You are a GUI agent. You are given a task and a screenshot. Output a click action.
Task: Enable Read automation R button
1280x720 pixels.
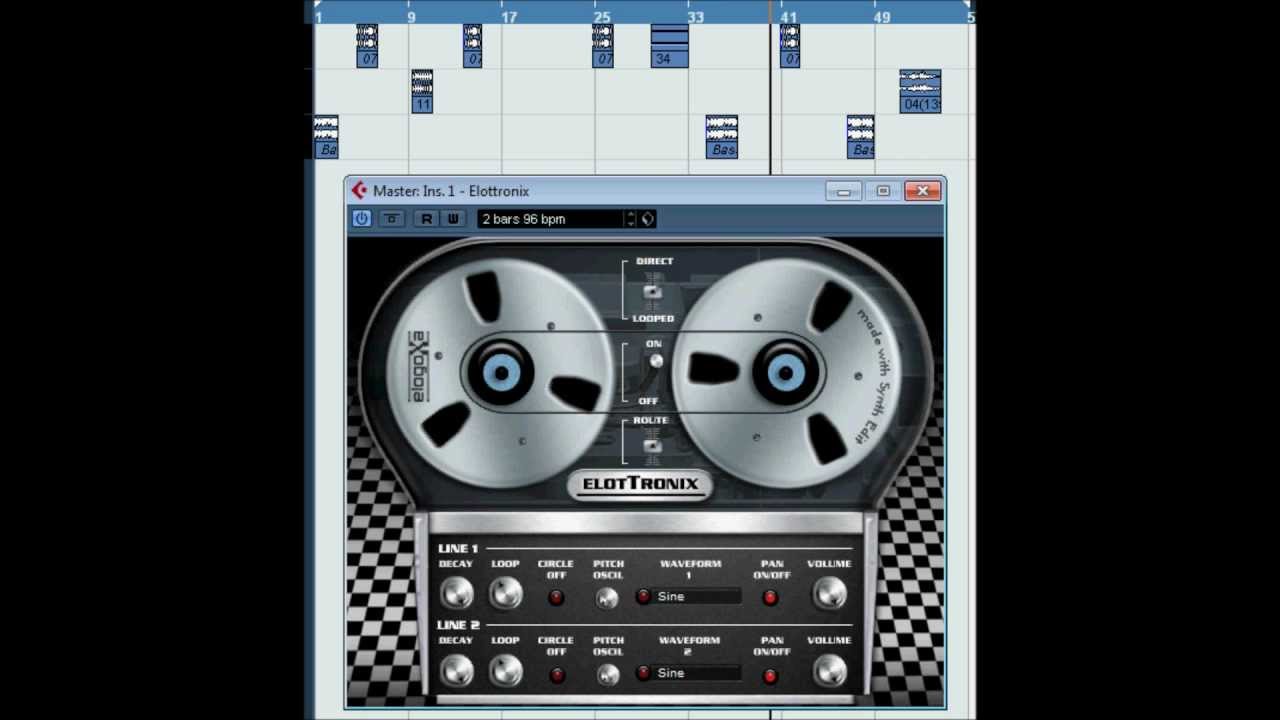coord(427,218)
